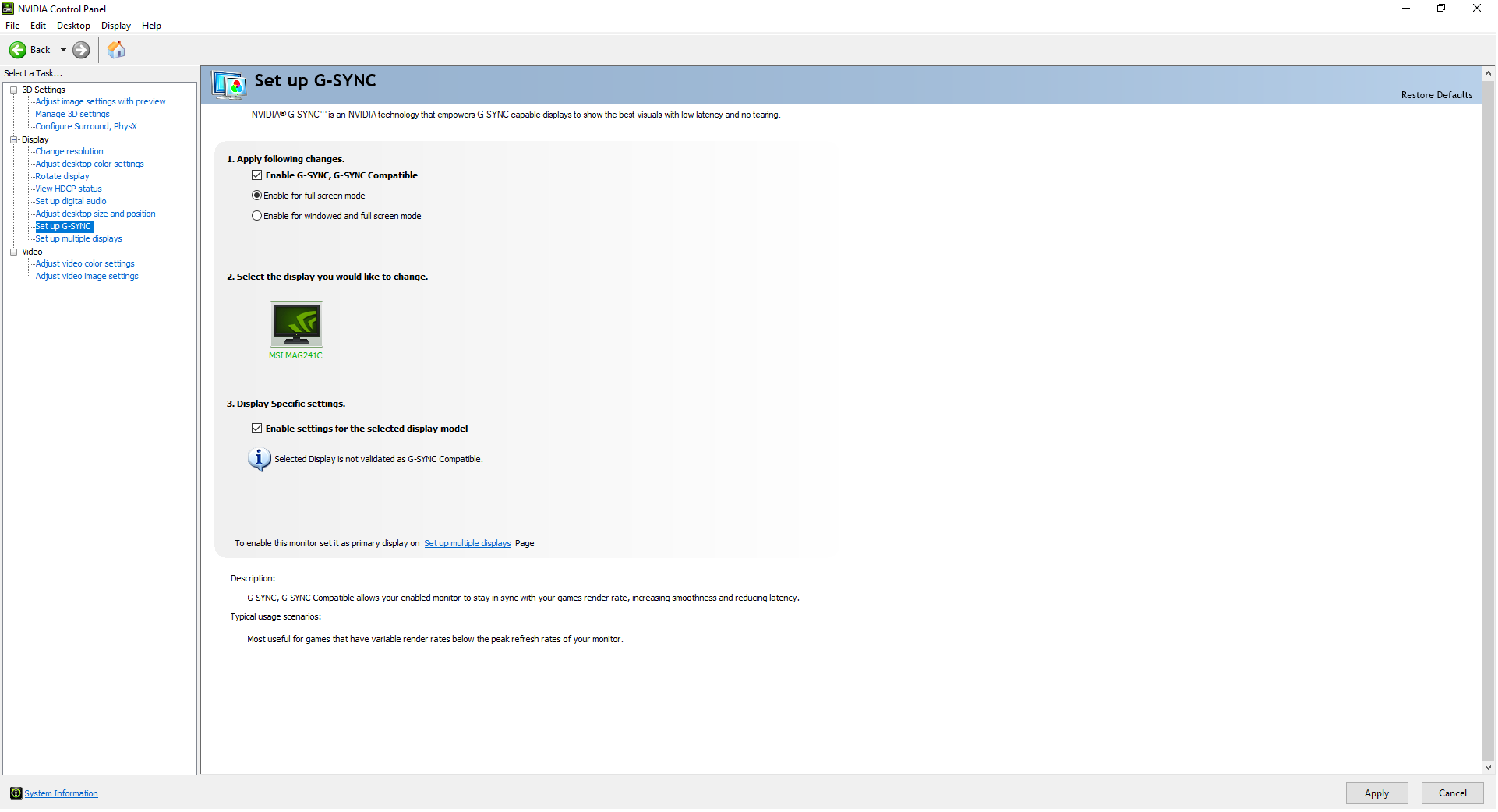Open Change resolution task
This screenshot has width=1498, height=812.
pos(69,152)
